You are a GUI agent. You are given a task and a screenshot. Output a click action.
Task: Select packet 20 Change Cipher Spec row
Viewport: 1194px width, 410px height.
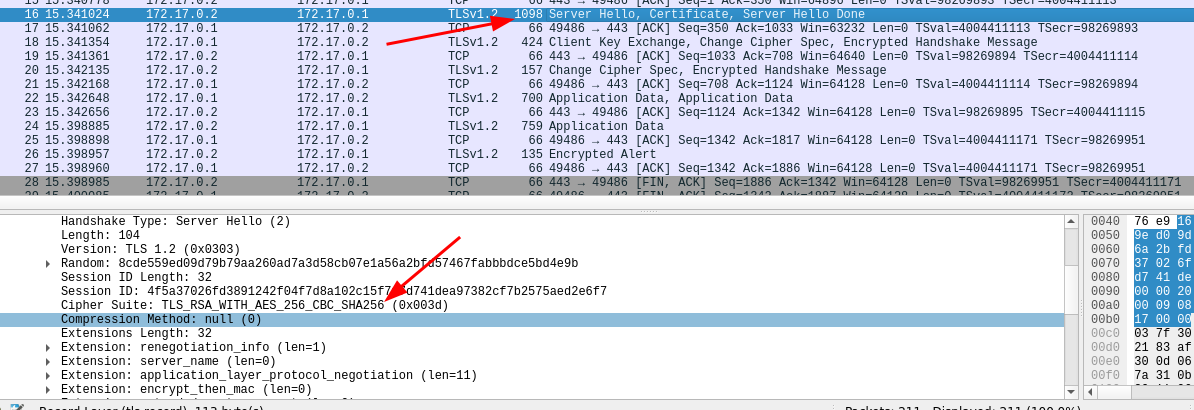(600, 71)
